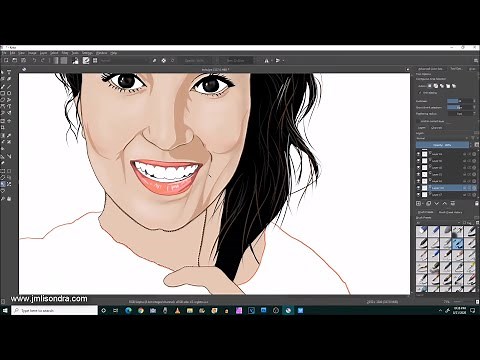Save the document using the toolbar icon
The width and height of the screenshot is (480, 360).
(x=23, y=60)
